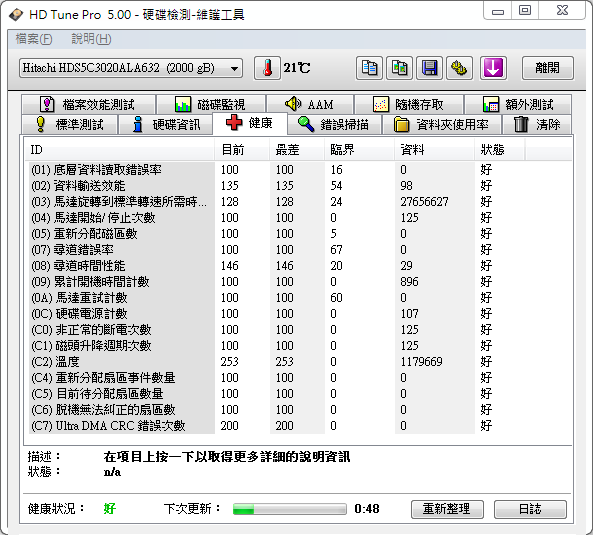Select row (07) 尋道錯誤率
This screenshot has height=535, width=593.
299,250
